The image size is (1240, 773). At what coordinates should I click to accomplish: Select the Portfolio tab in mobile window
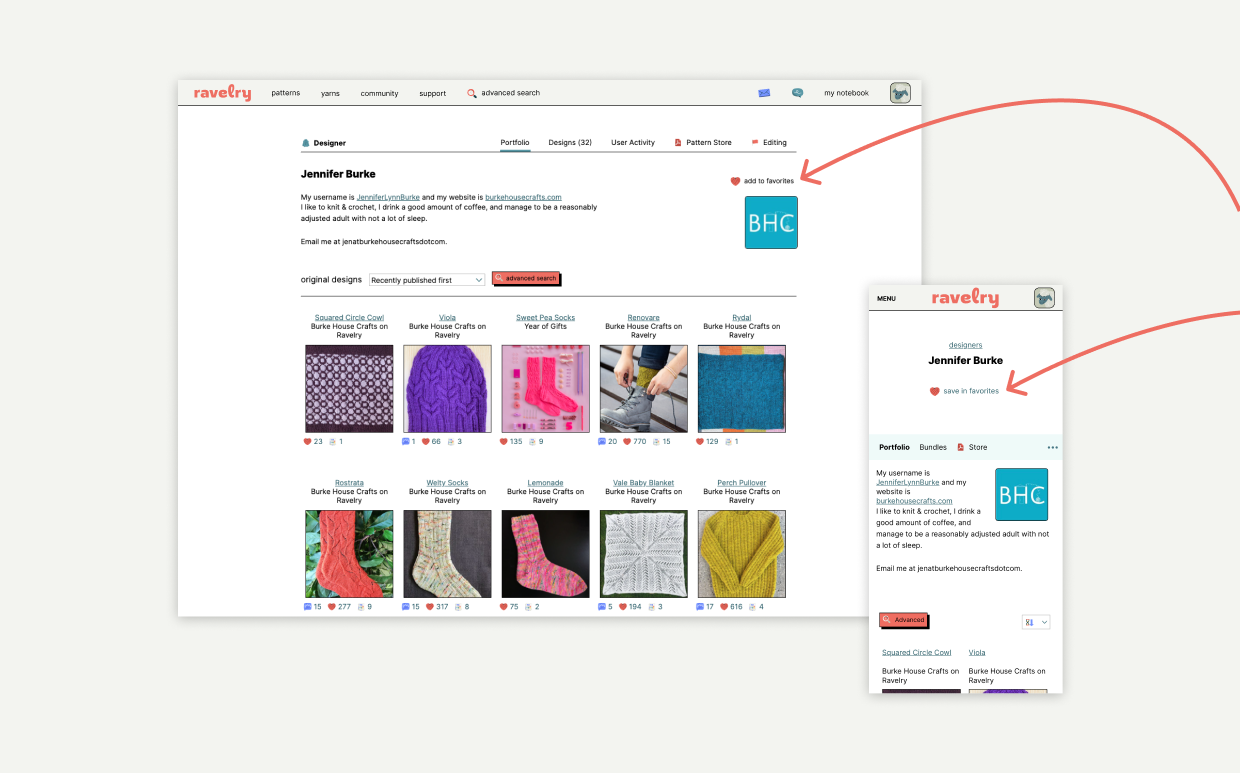[x=894, y=447]
